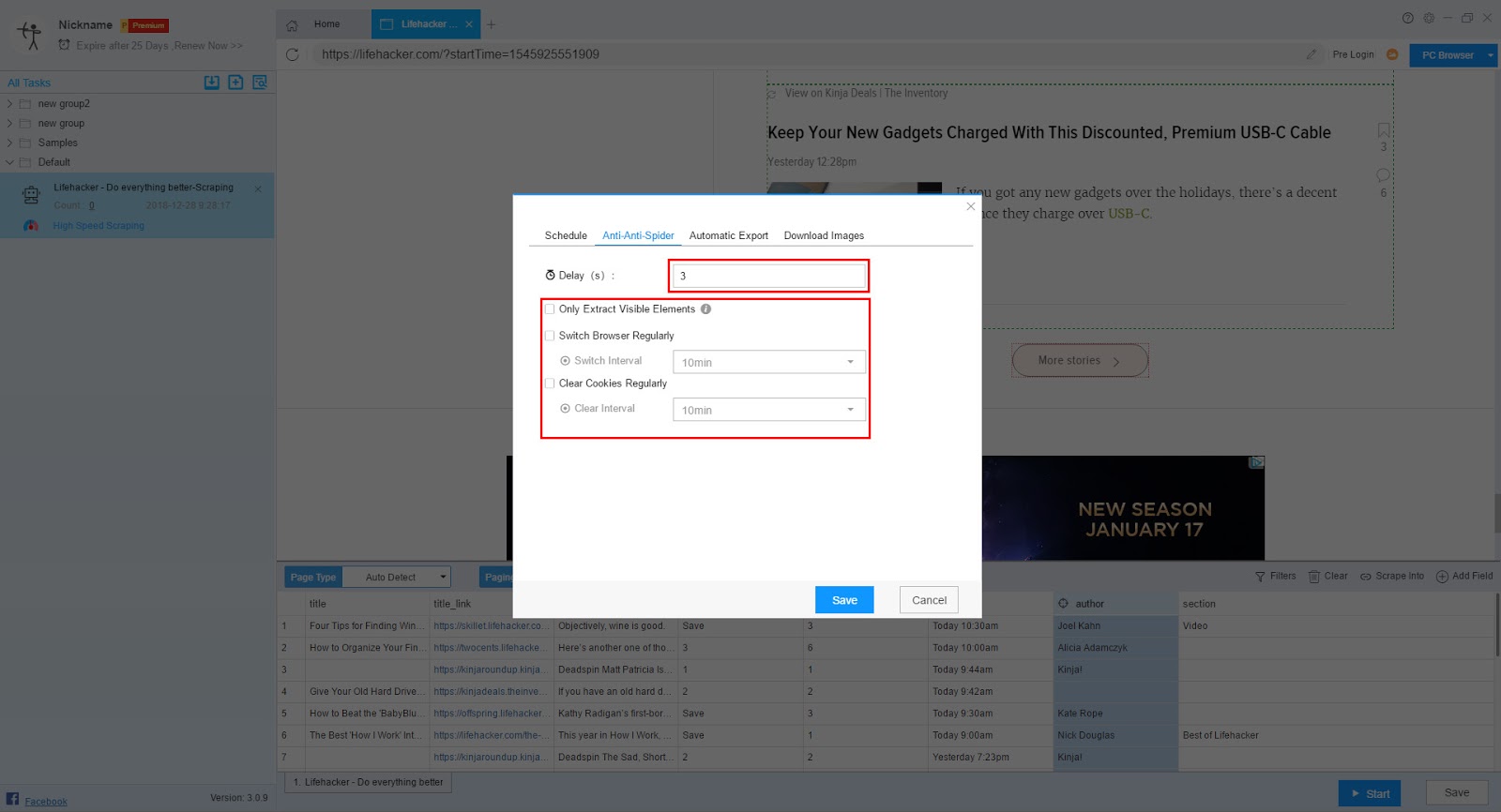Enable Clear Cookies Regularly checkbox

tap(550, 383)
